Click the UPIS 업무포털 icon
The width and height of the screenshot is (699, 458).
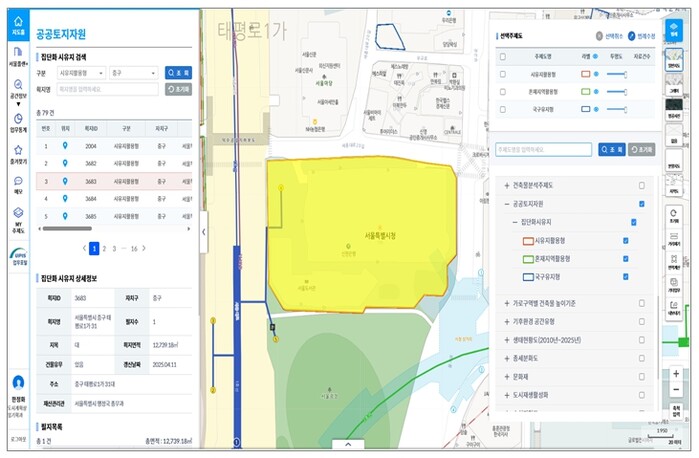point(17,259)
